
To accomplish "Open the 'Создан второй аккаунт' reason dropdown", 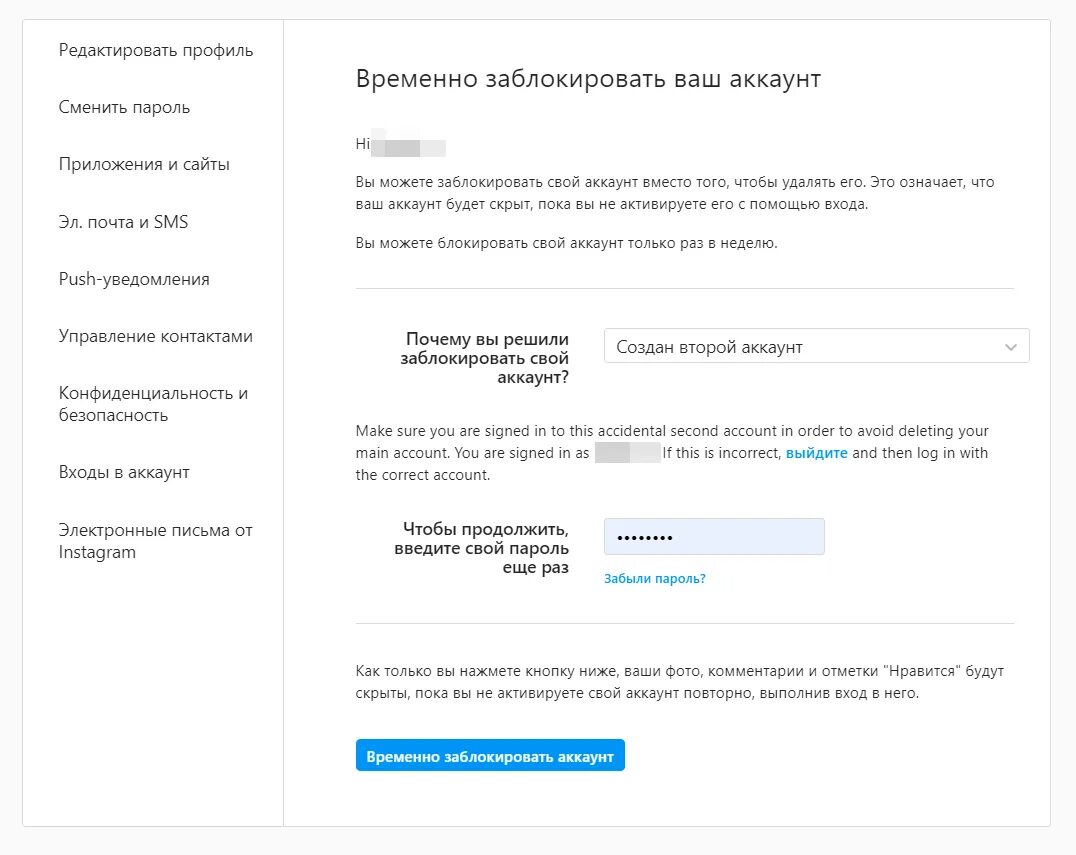I will pos(800,347).
